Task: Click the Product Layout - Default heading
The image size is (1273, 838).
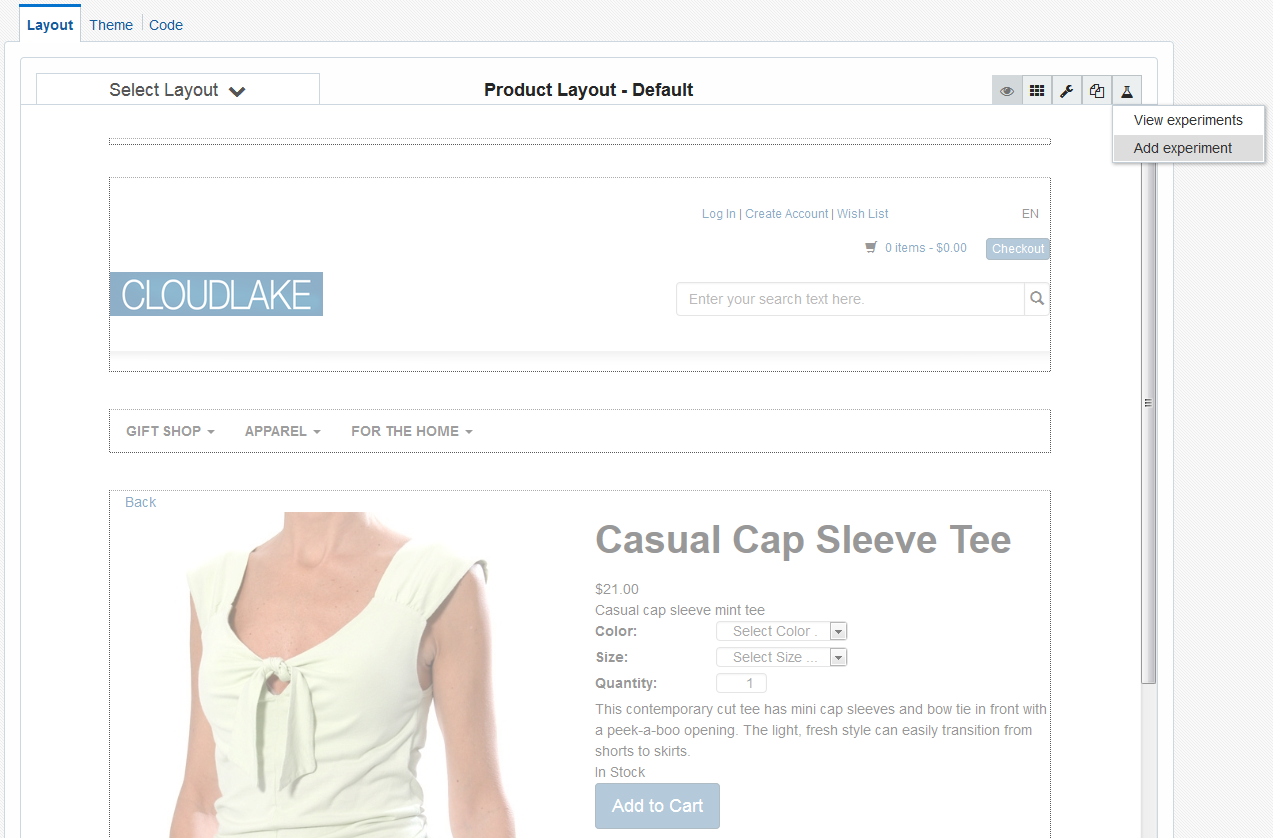Action: click(589, 90)
